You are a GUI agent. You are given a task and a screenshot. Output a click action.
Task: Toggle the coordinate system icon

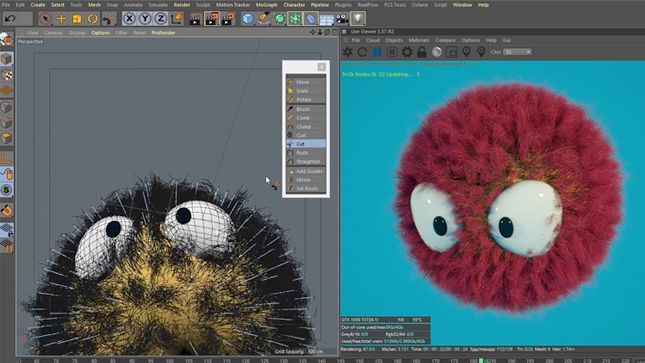pyautogui.click(x=177, y=19)
